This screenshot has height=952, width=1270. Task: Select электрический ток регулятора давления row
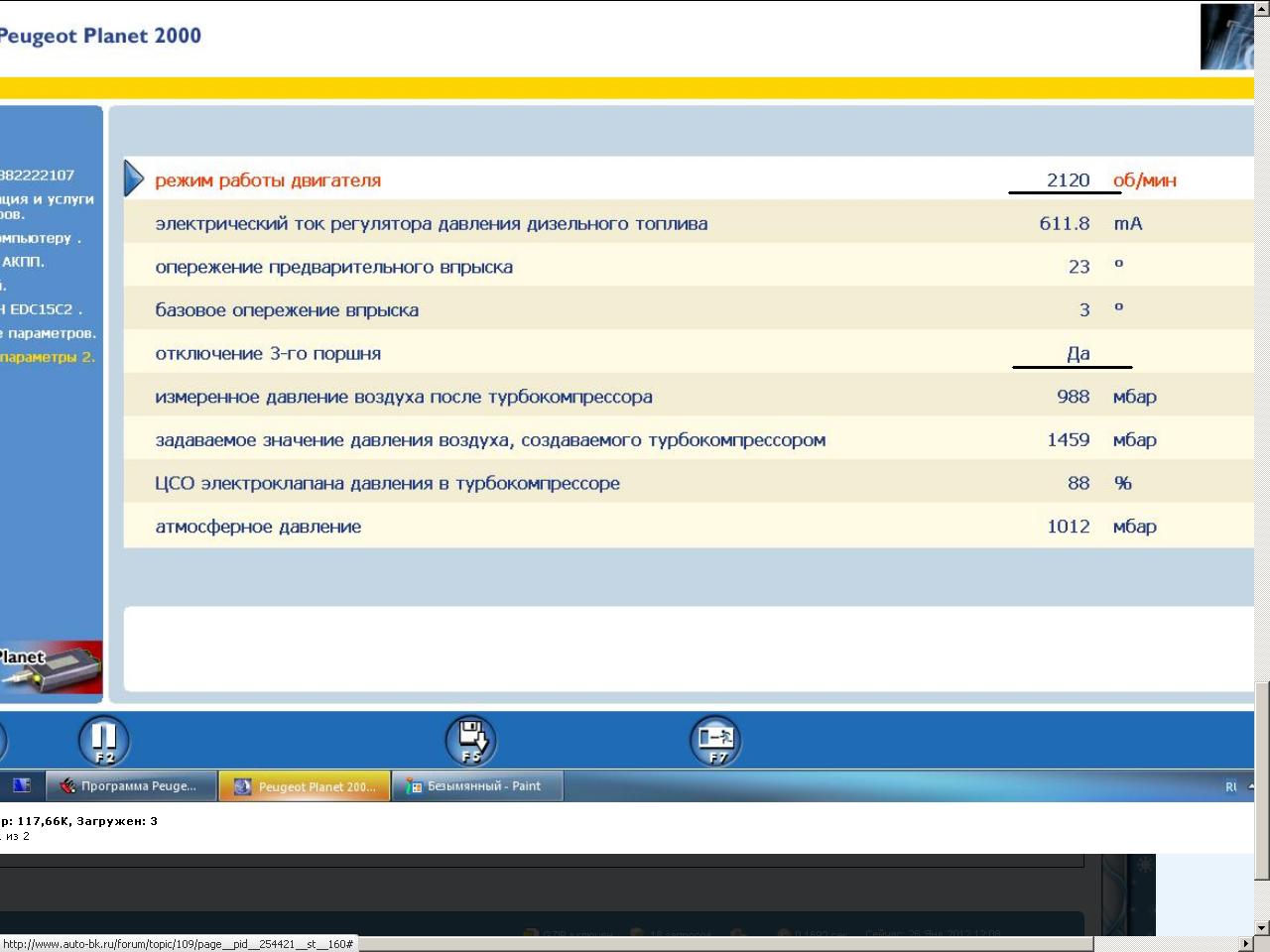click(x=689, y=223)
